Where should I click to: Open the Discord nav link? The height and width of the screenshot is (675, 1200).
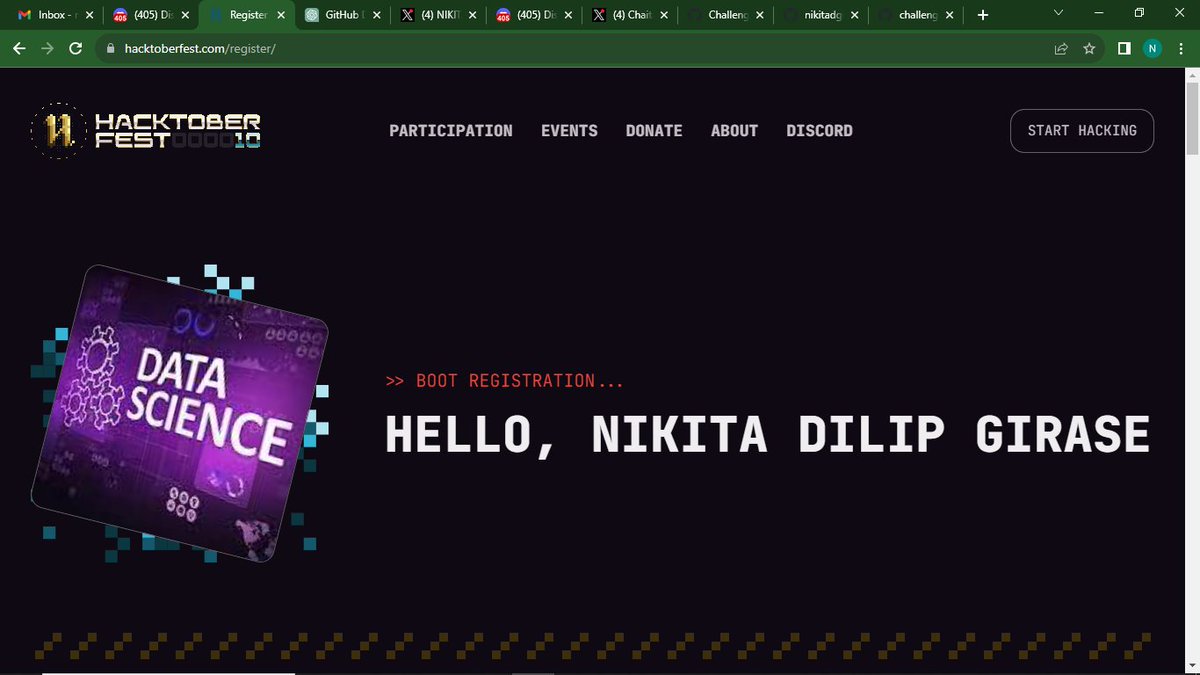click(820, 131)
